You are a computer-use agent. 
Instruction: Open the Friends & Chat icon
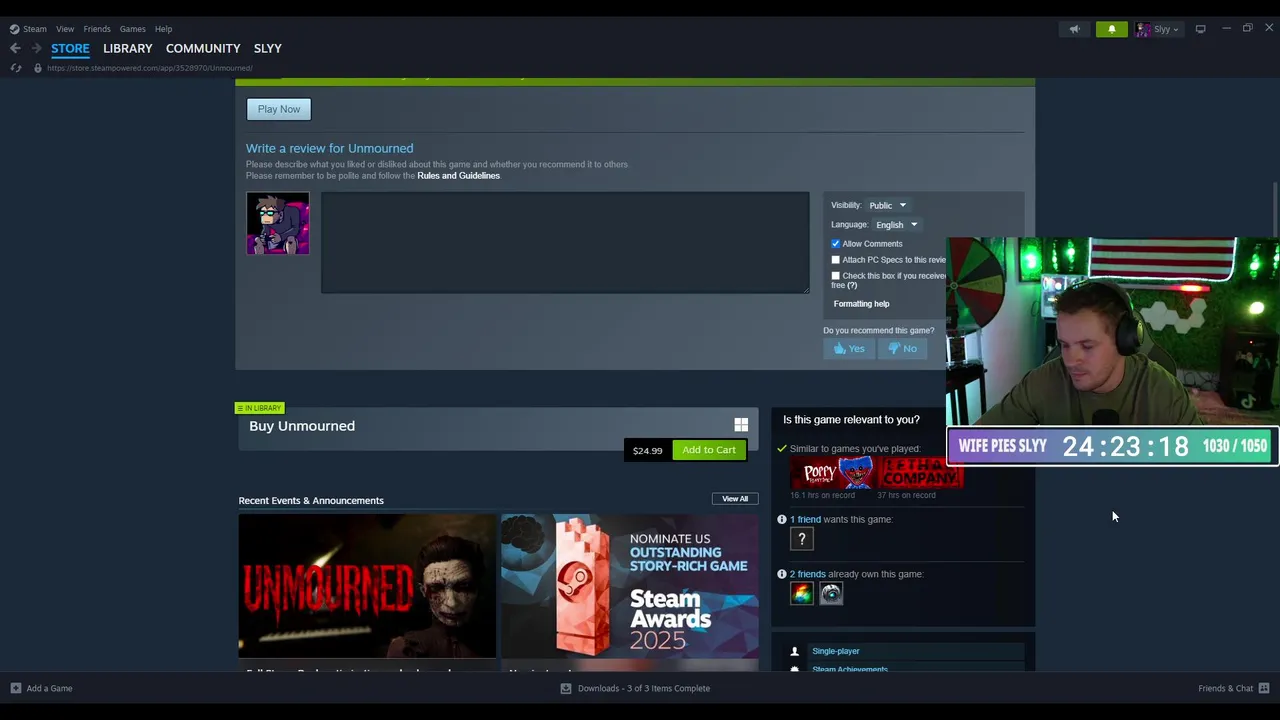click(1264, 688)
